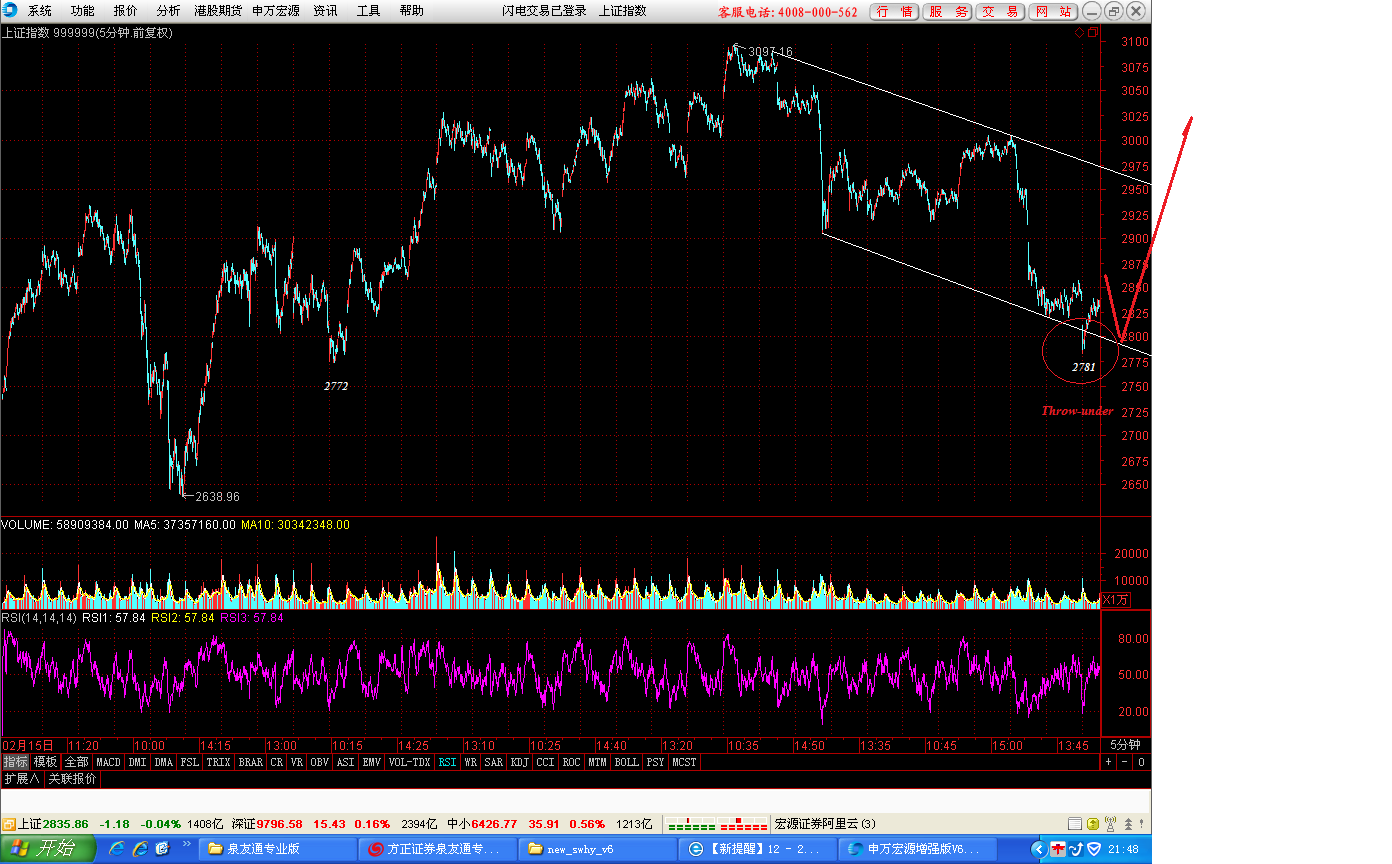Switch indicator to FSL
This screenshot has height=864, width=1392.
coord(190,762)
